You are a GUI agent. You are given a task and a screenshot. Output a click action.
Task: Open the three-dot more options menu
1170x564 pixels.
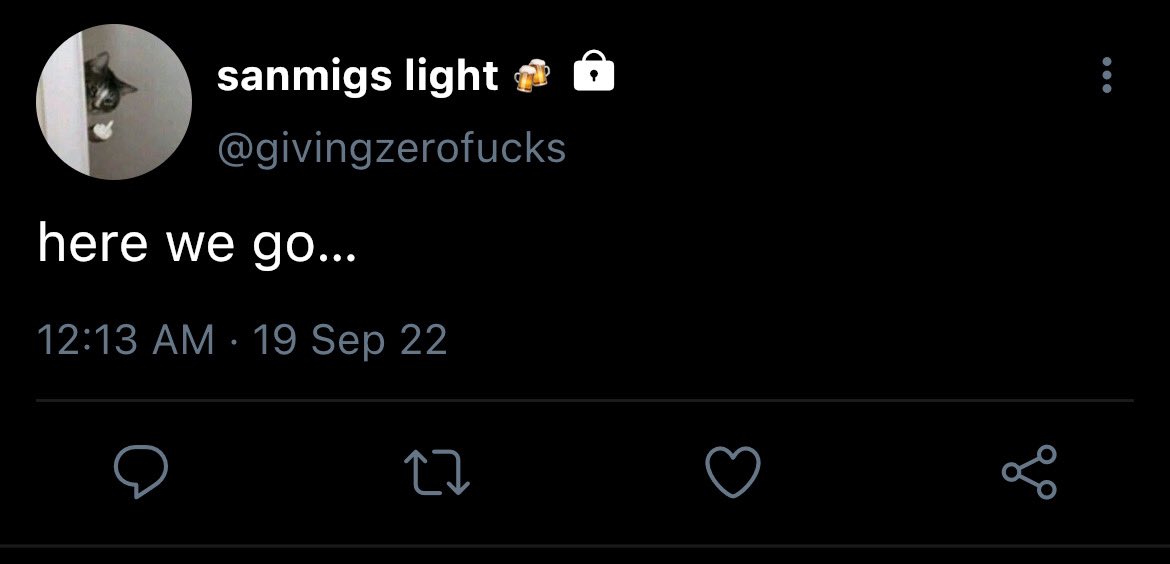[1107, 75]
